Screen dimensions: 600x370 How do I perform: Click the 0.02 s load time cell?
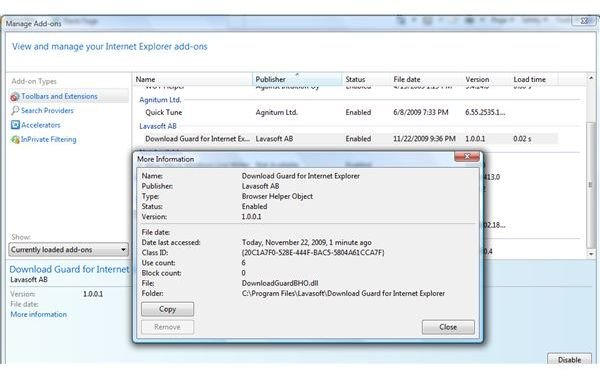coord(522,139)
